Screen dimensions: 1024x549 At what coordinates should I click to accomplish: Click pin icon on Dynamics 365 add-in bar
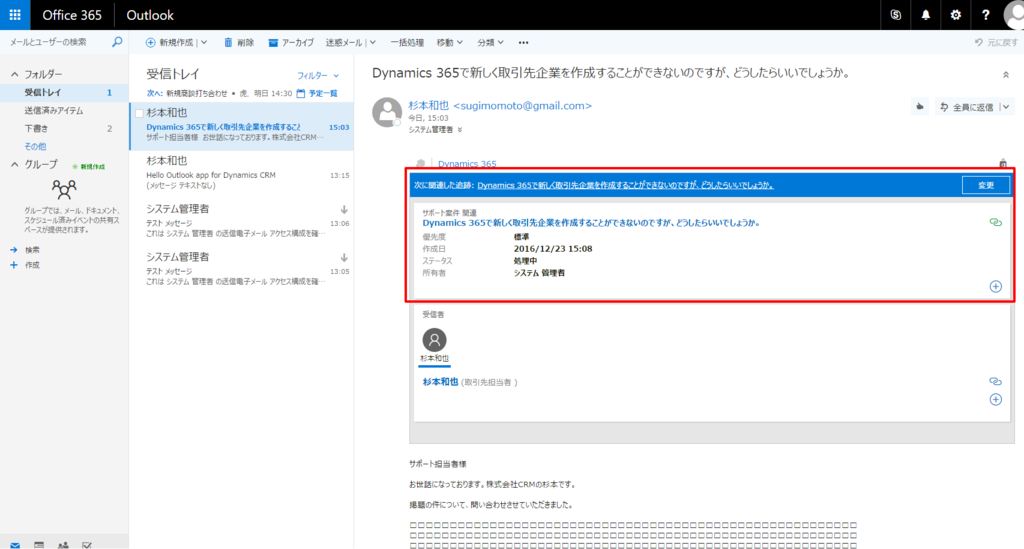tap(1003, 163)
